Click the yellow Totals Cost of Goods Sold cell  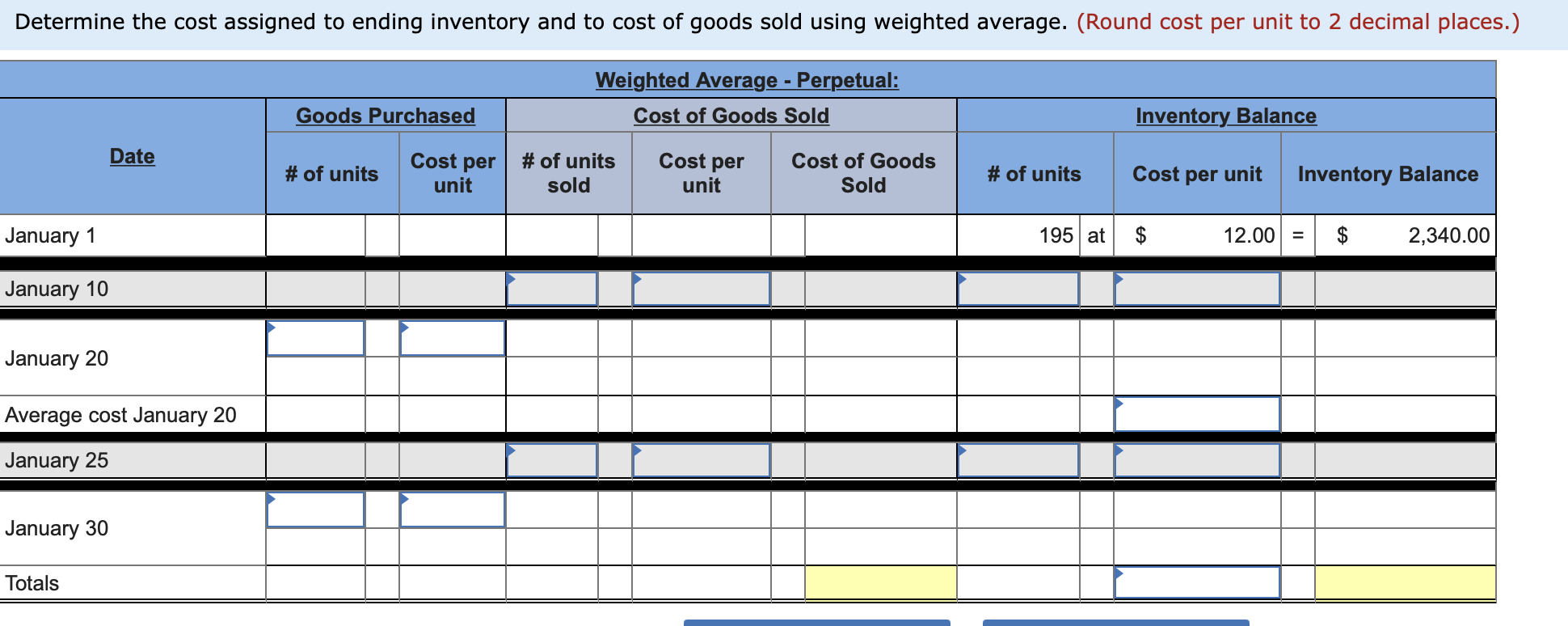pyautogui.click(x=880, y=581)
